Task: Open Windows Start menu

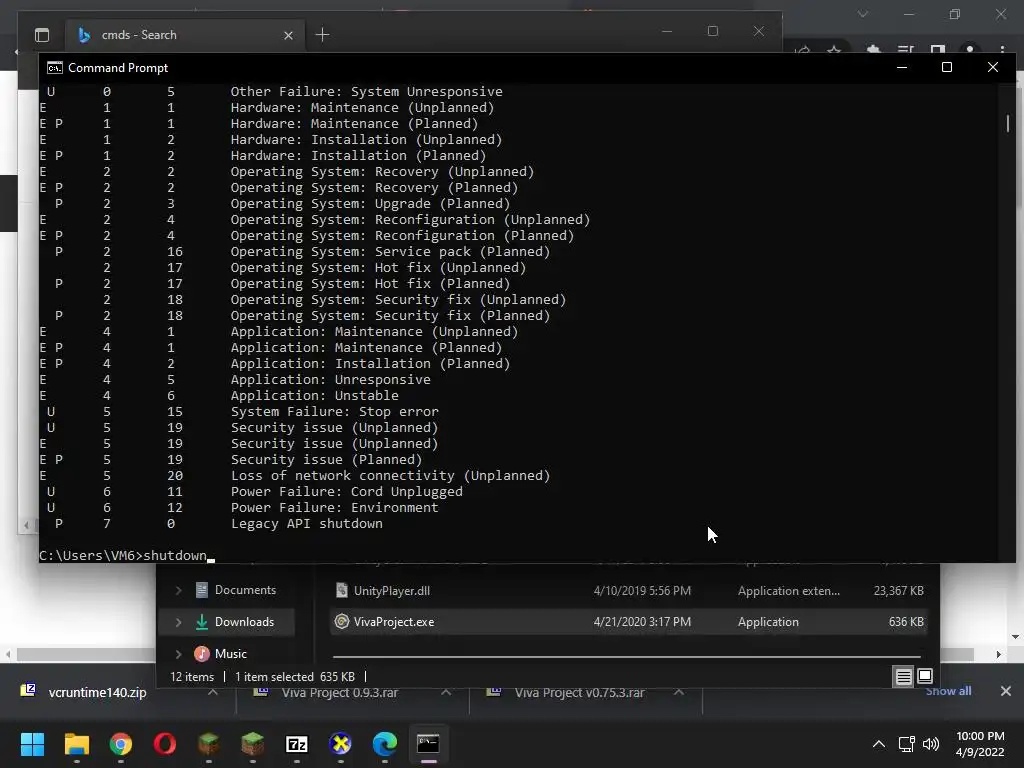Action: pos(32,744)
